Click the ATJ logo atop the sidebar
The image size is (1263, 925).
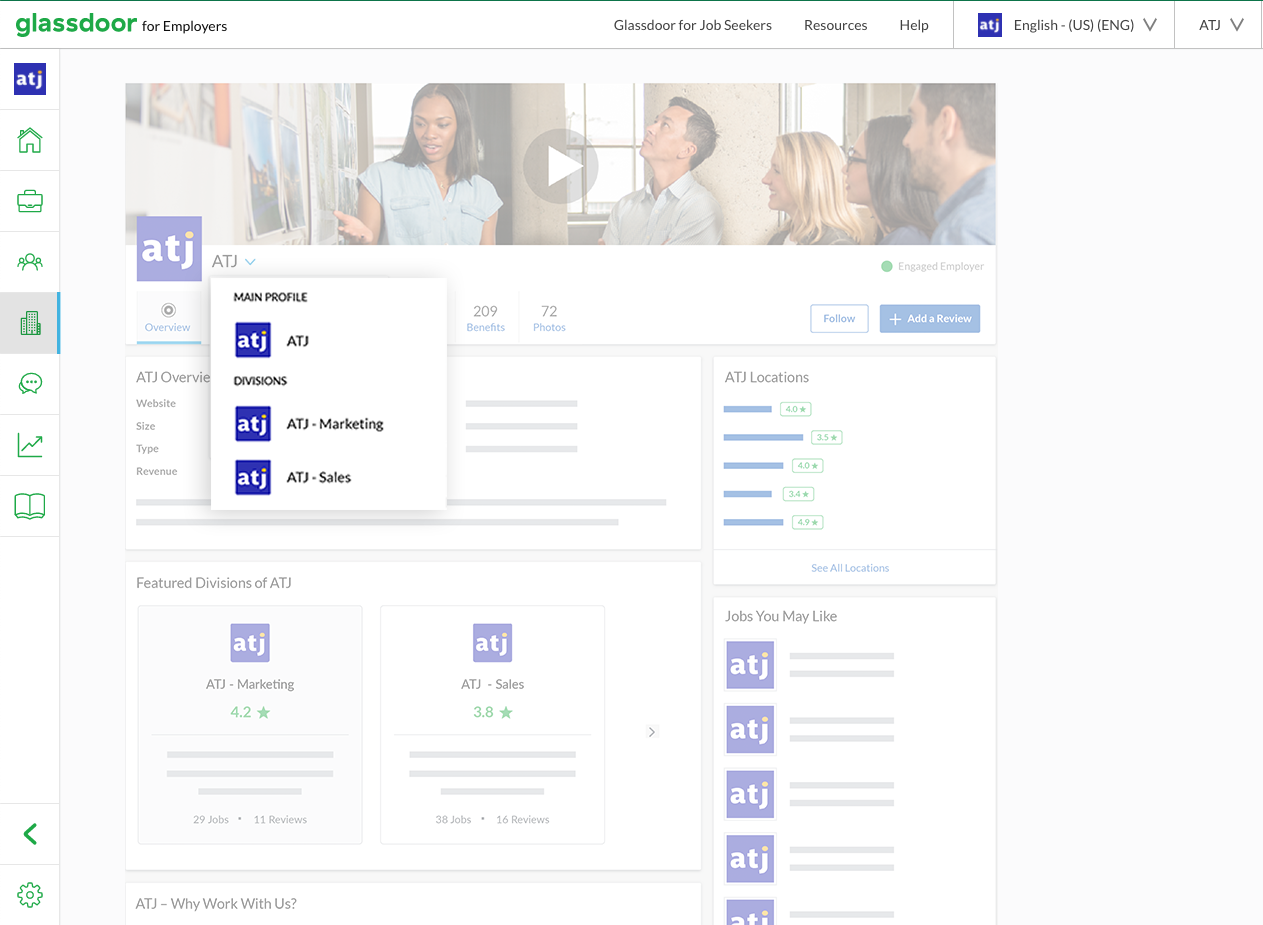29,78
